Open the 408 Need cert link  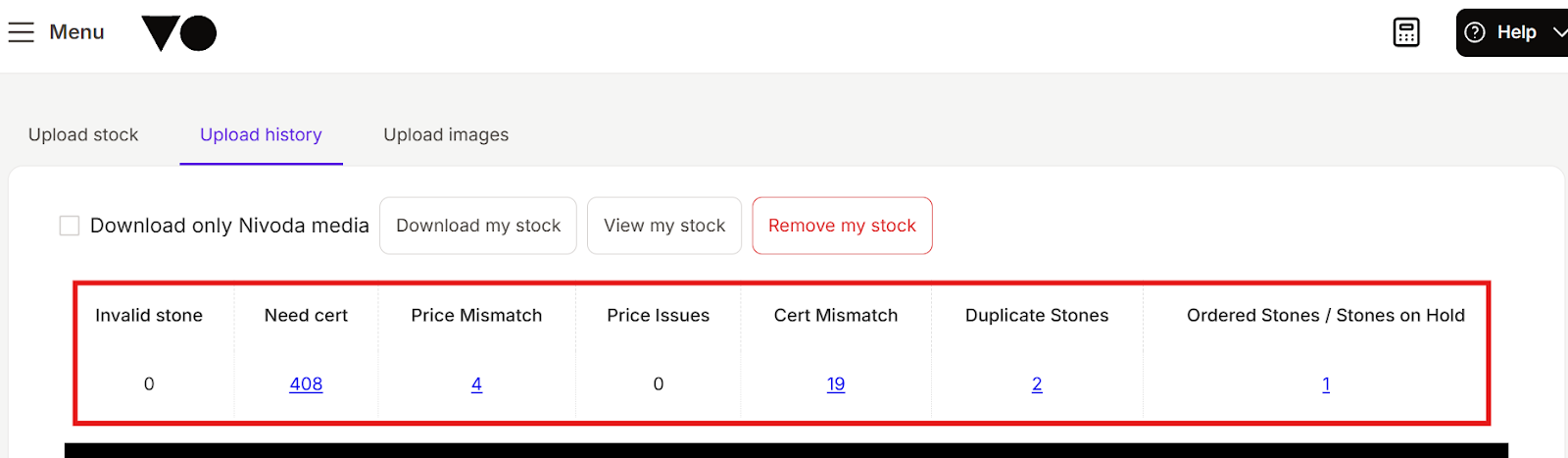coord(306,384)
